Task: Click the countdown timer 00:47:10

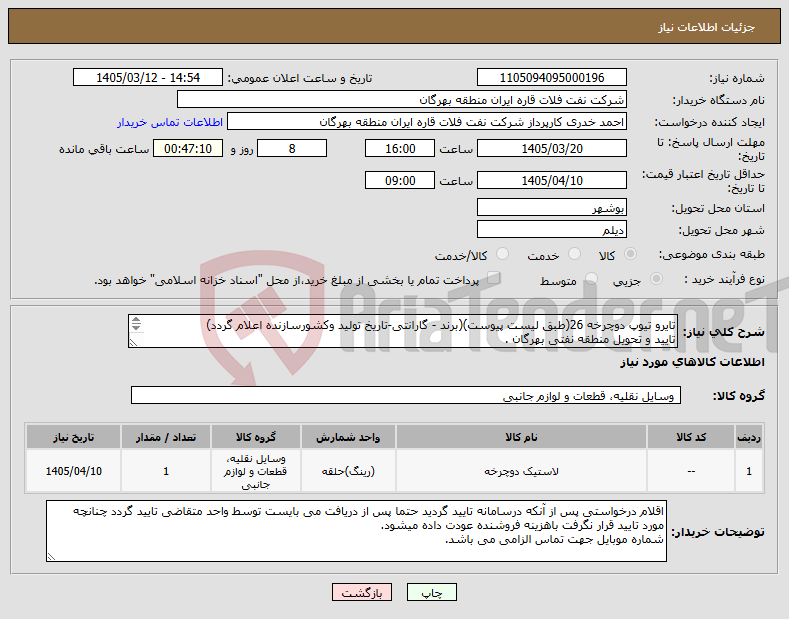Action: pyautogui.click(x=188, y=148)
